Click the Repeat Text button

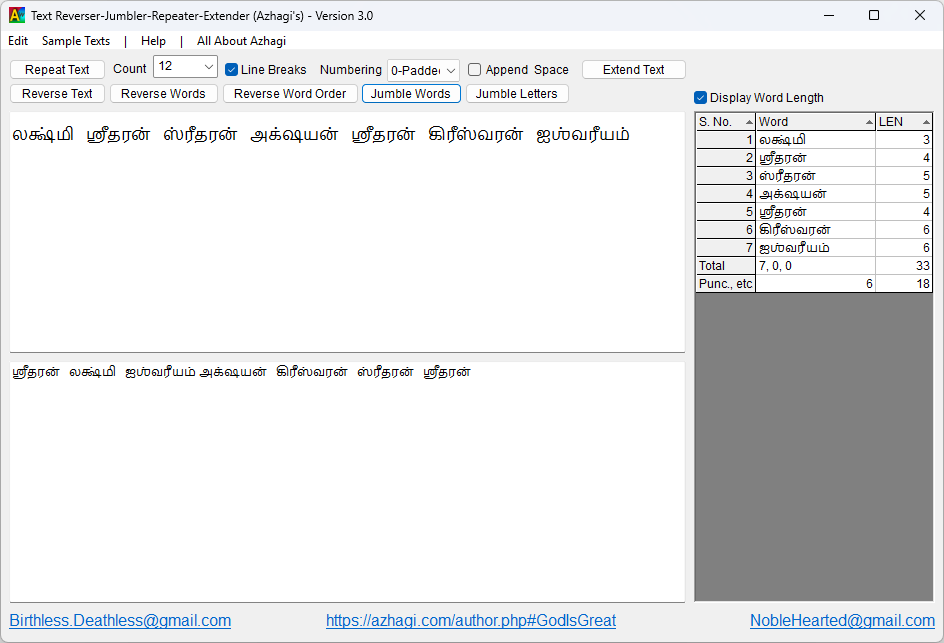point(57,69)
